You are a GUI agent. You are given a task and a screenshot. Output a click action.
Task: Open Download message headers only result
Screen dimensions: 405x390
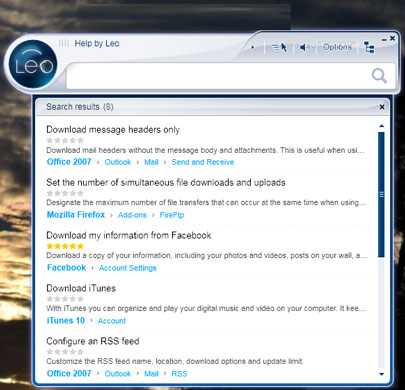coord(113,130)
